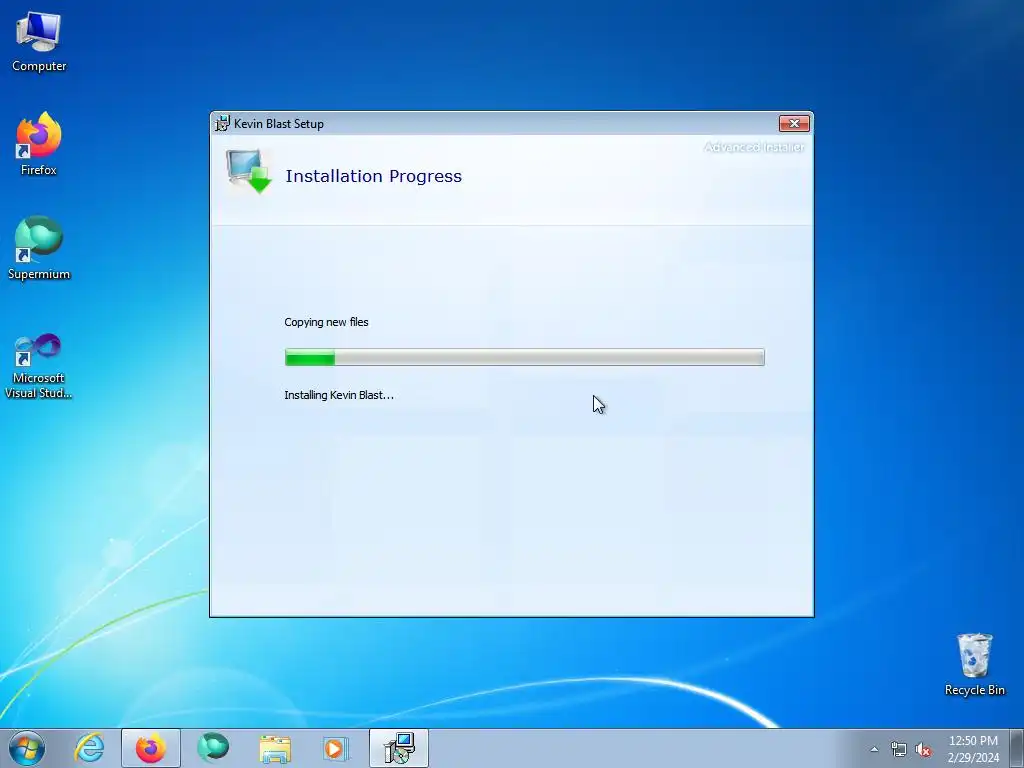Select the Microsoft Visual Studio desktop shortcut
The image size is (1024, 768).
(39, 366)
